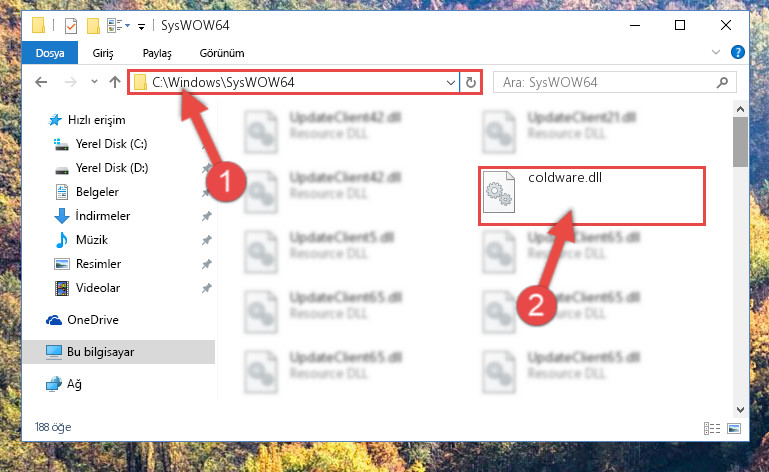The height and width of the screenshot is (472, 769).
Task: Open the Paylaş ribbon tab
Action: (157, 53)
